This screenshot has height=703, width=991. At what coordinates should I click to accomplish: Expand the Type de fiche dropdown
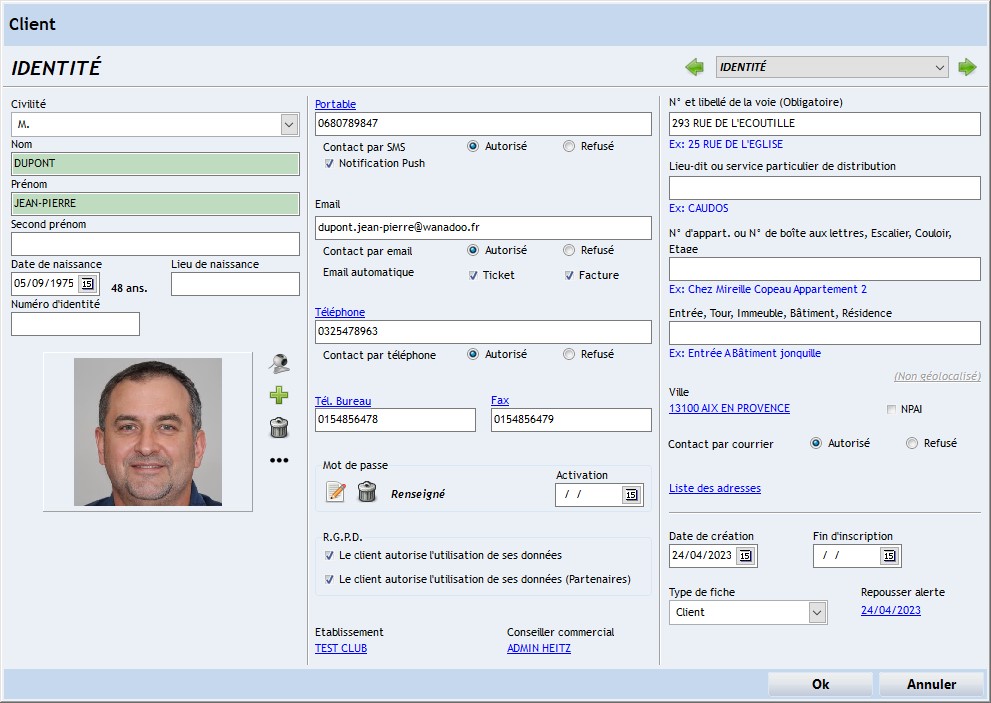click(x=817, y=612)
